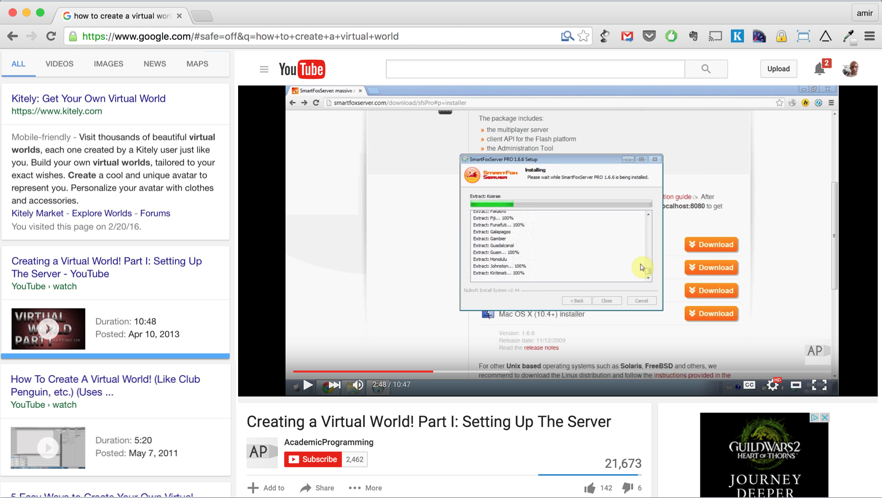The image size is (882, 498).
Task: Switch to the VIDEOS search tab
Action: click(60, 64)
